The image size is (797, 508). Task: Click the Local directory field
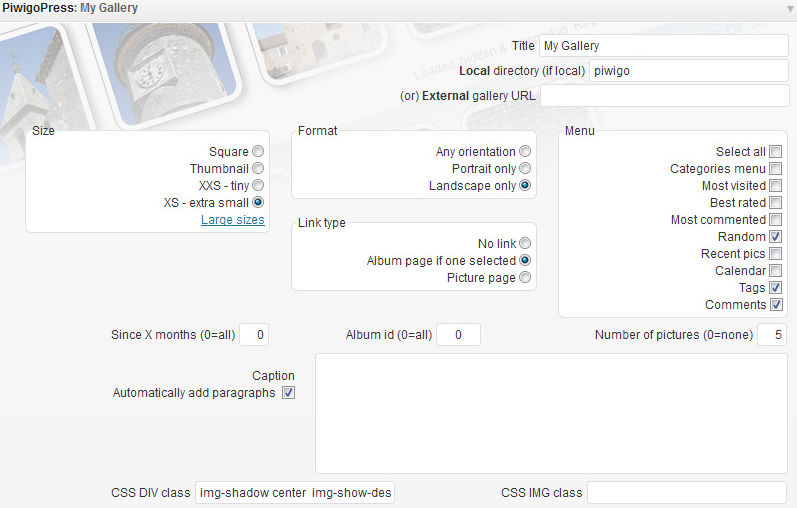pyautogui.click(x=689, y=71)
